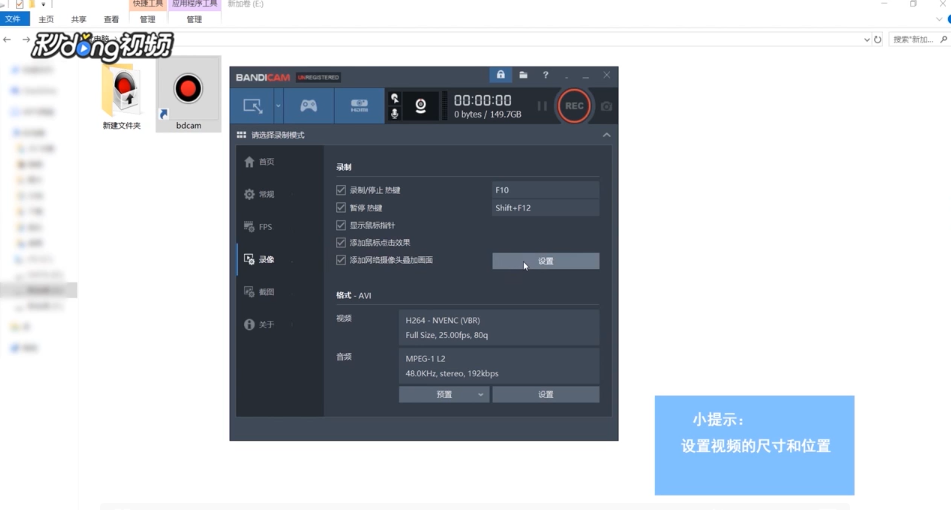Open the 常规 general settings section

pos(267,194)
